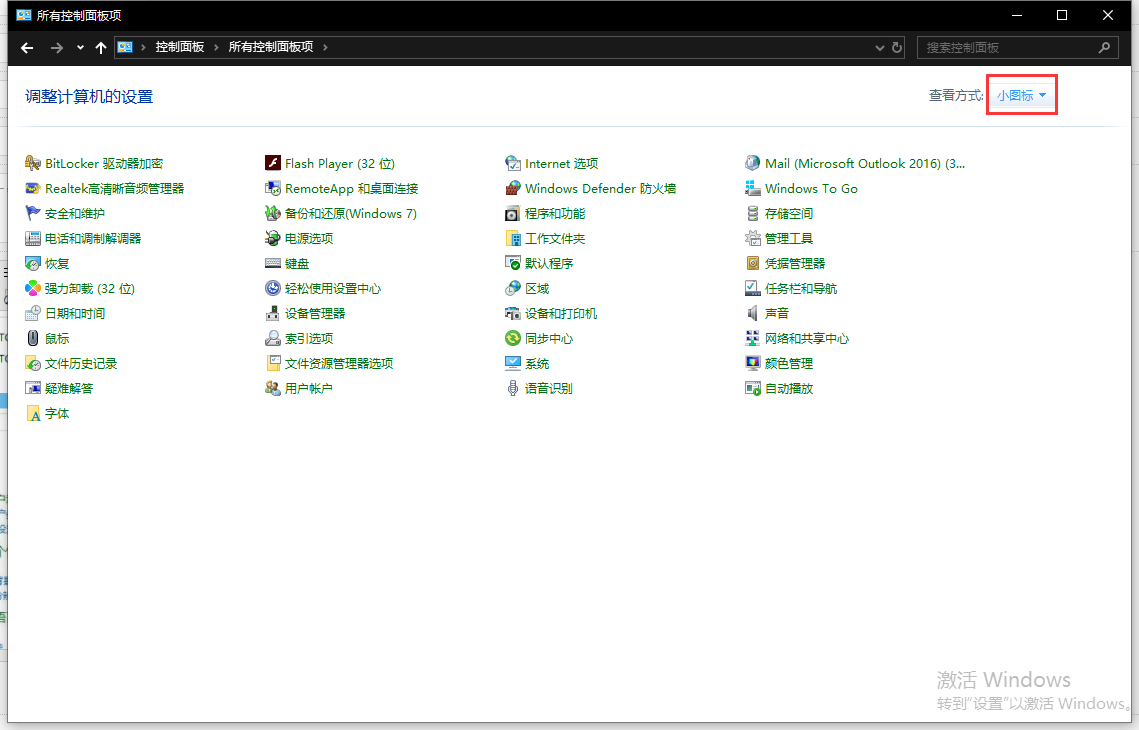Click the 同步中心 sync icon
The width and height of the screenshot is (1139, 730).
click(x=513, y=338)
